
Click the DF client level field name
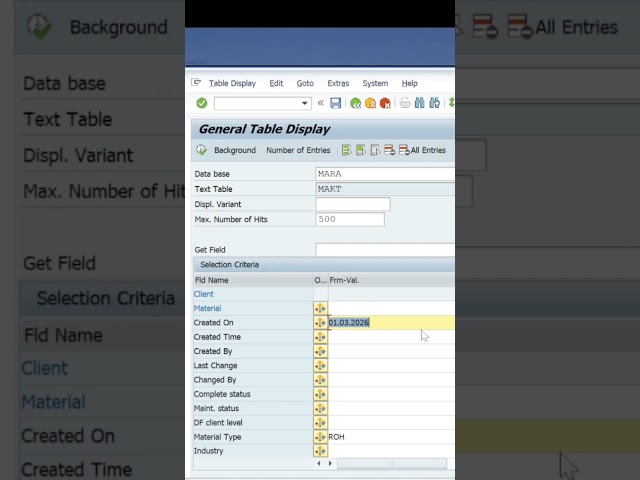tap(218, 422)
